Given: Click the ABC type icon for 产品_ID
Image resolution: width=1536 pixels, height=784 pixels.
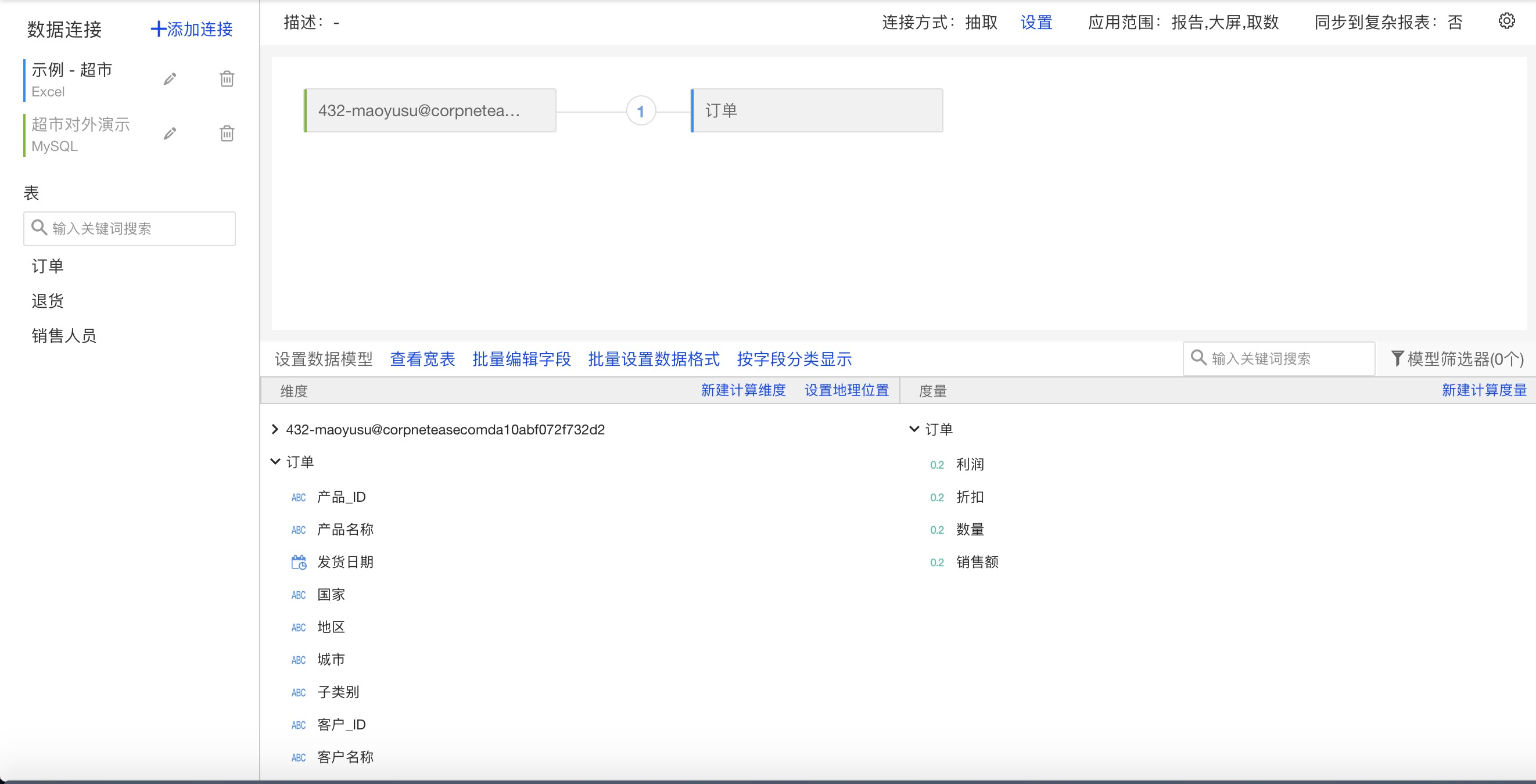Looking at the screenshot, I should (x=299, y=498).
